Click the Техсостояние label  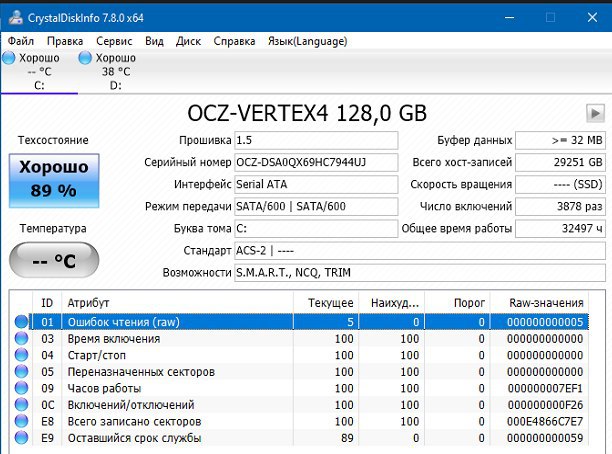[53, 140]
